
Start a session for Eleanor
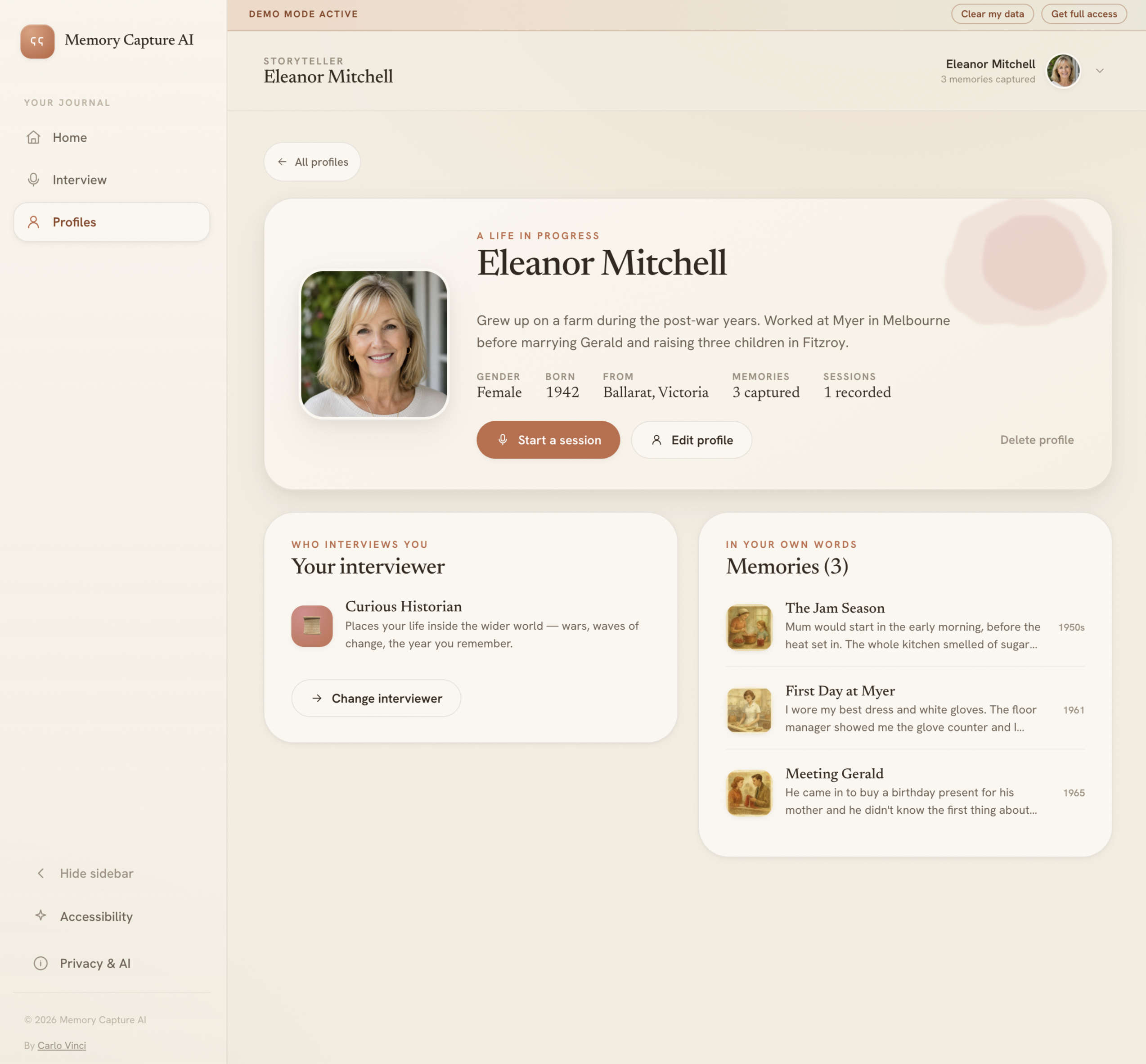click(x=548, y=440)
